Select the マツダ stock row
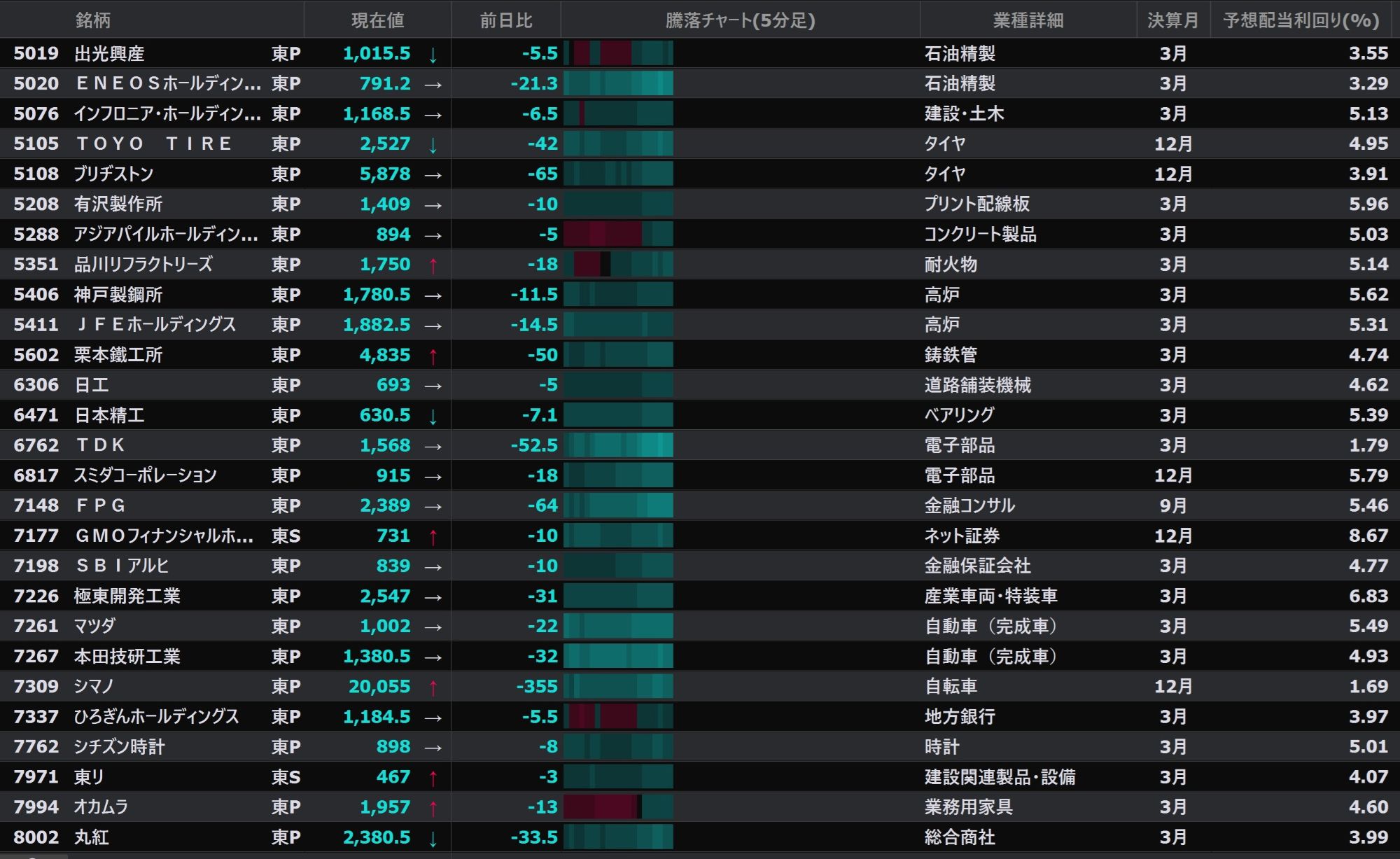 pos(700,625)
